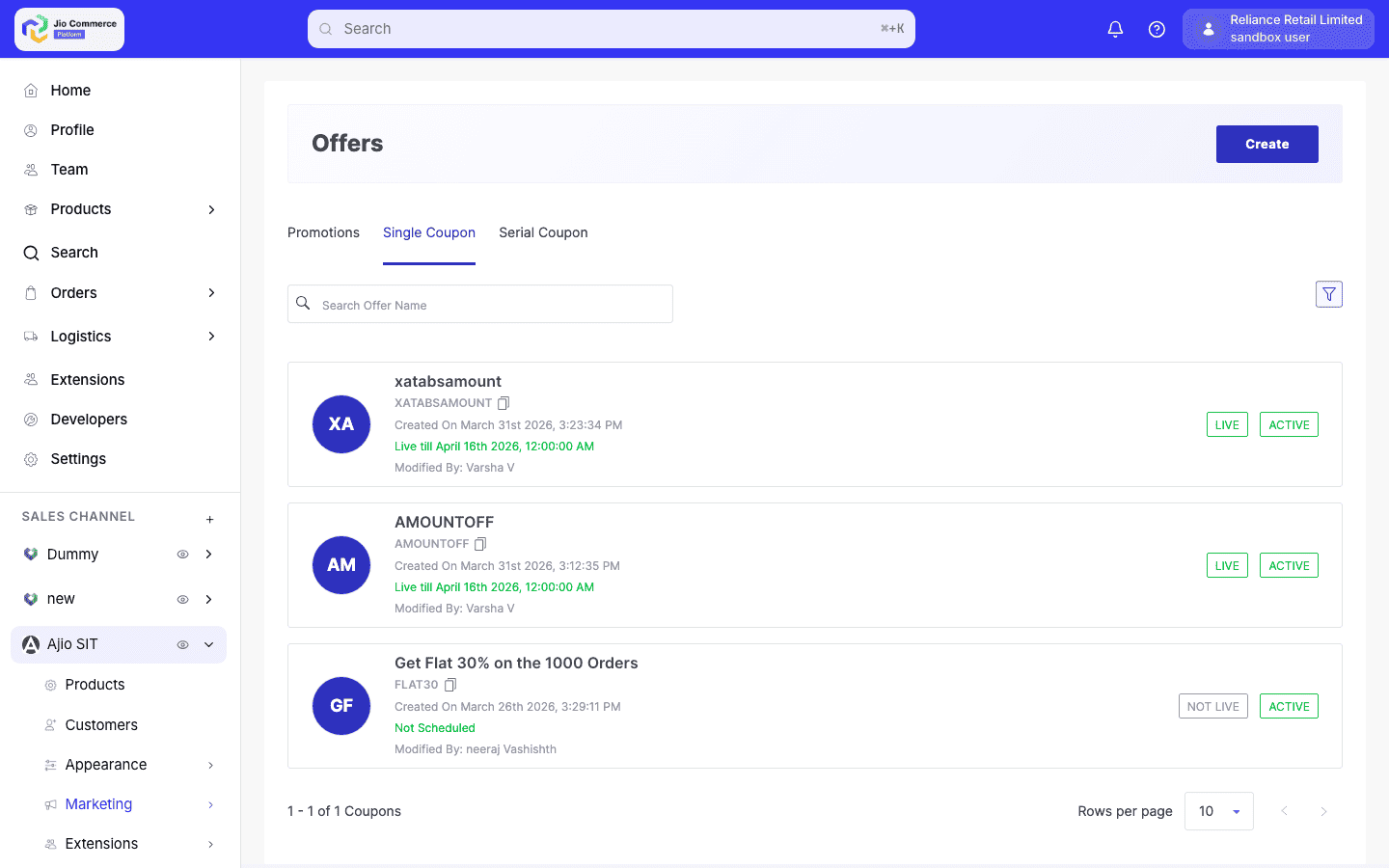Open the Marketing link under Ajio SIT
Screen dimensions: 1389x868
point(98,803)
